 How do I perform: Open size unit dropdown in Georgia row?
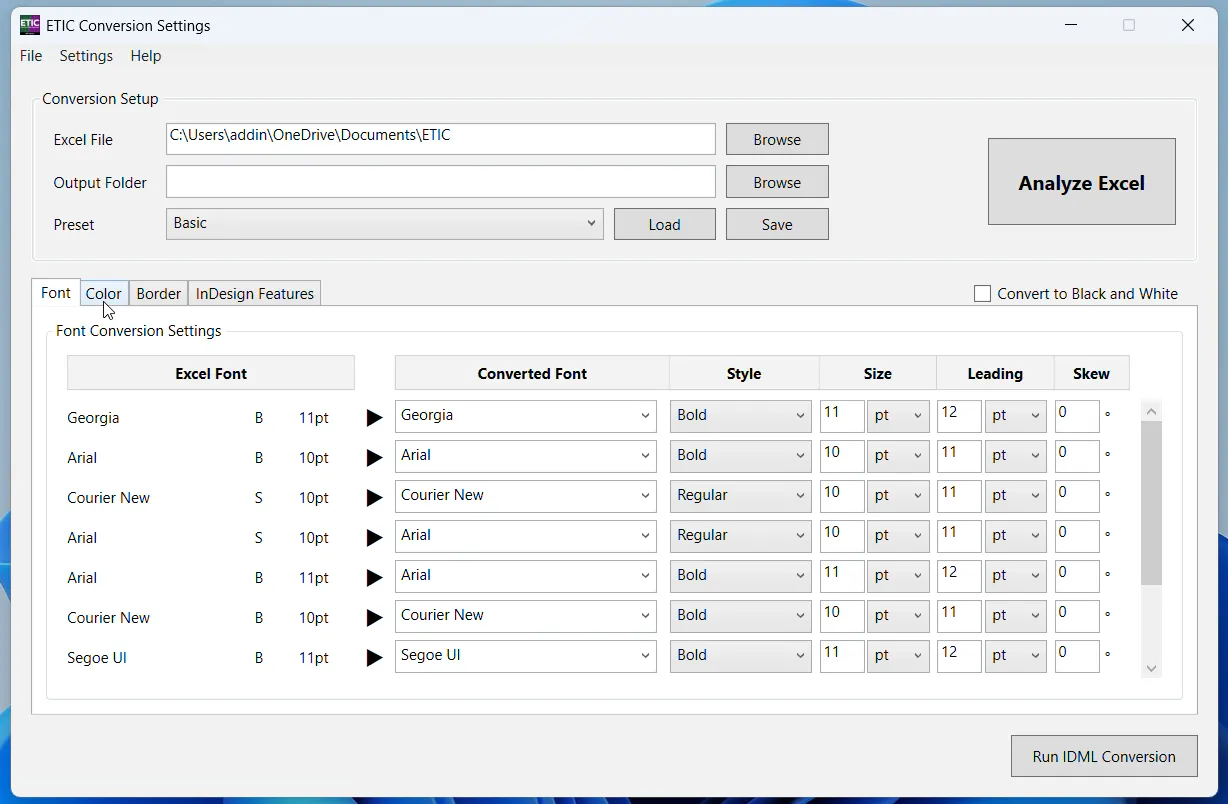(898, 416)
